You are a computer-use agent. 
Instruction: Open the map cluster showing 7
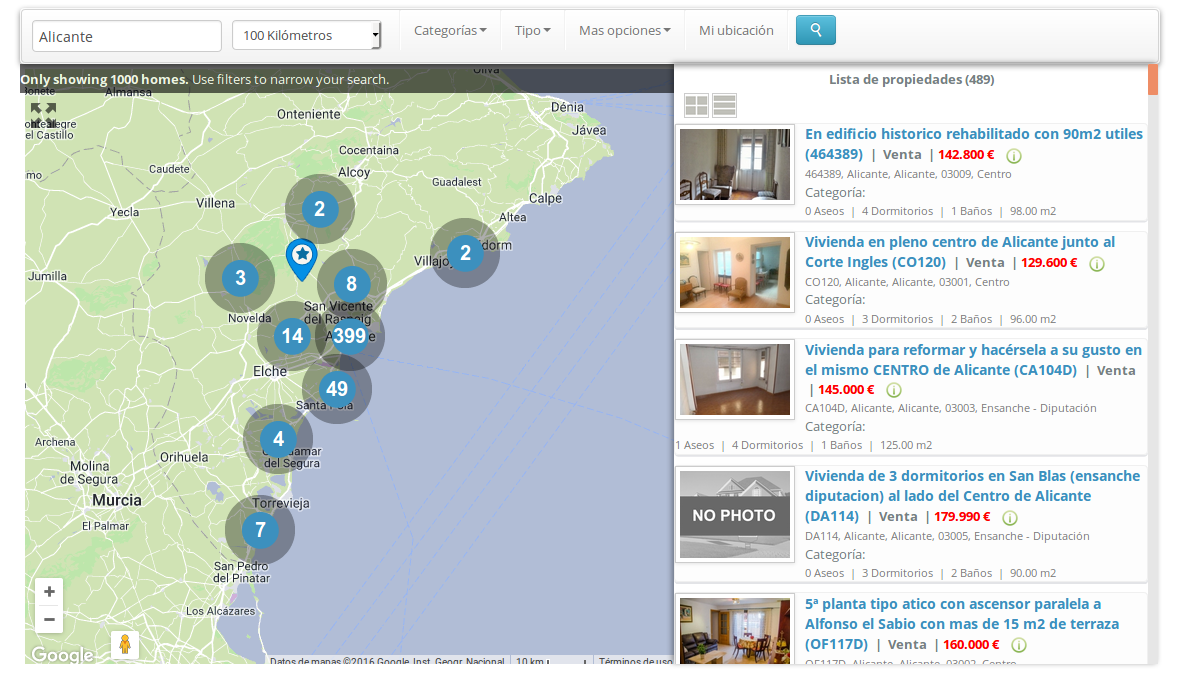click(x=260, y=529)
